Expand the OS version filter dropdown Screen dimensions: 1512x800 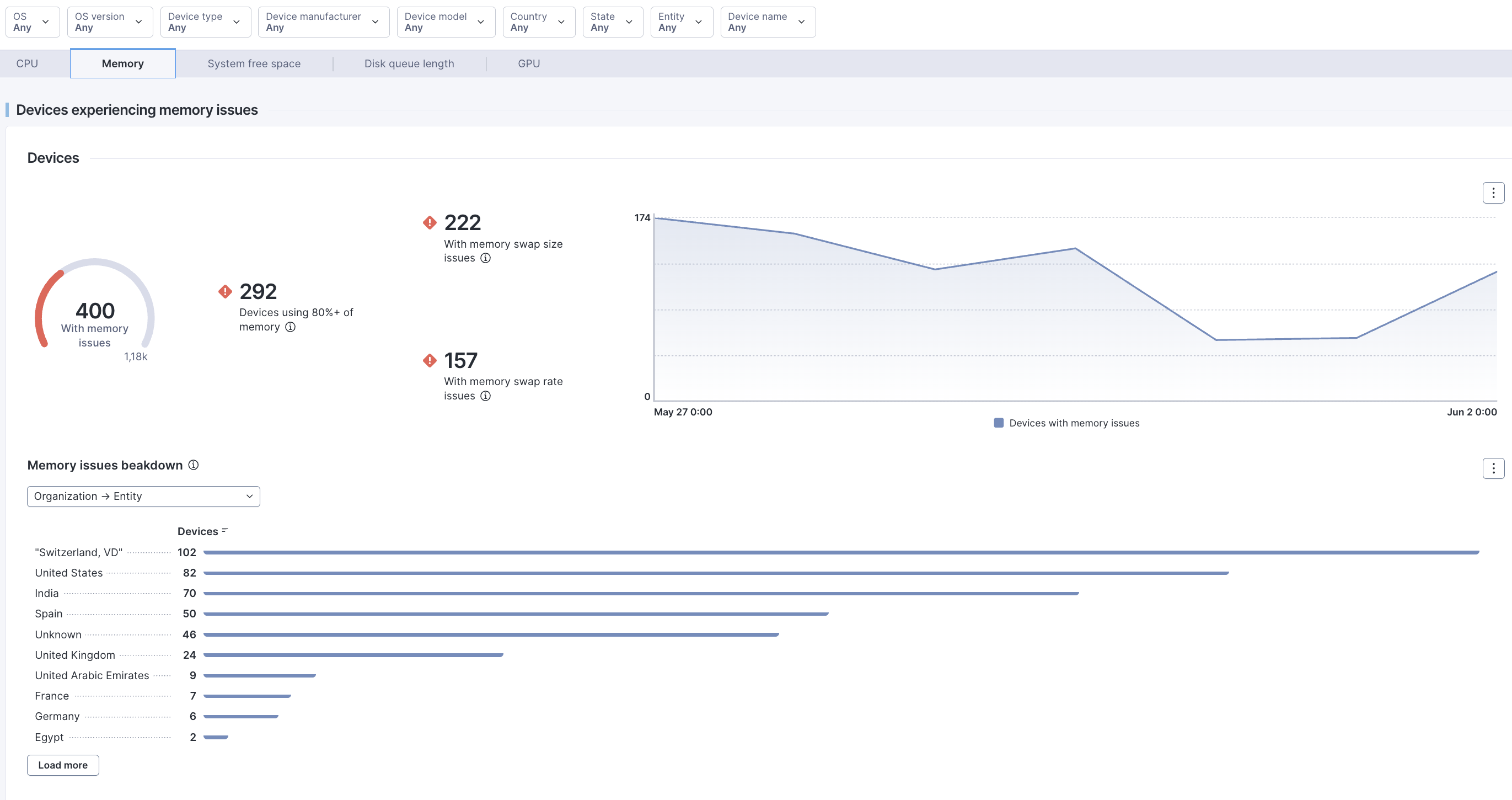point(110,22)
